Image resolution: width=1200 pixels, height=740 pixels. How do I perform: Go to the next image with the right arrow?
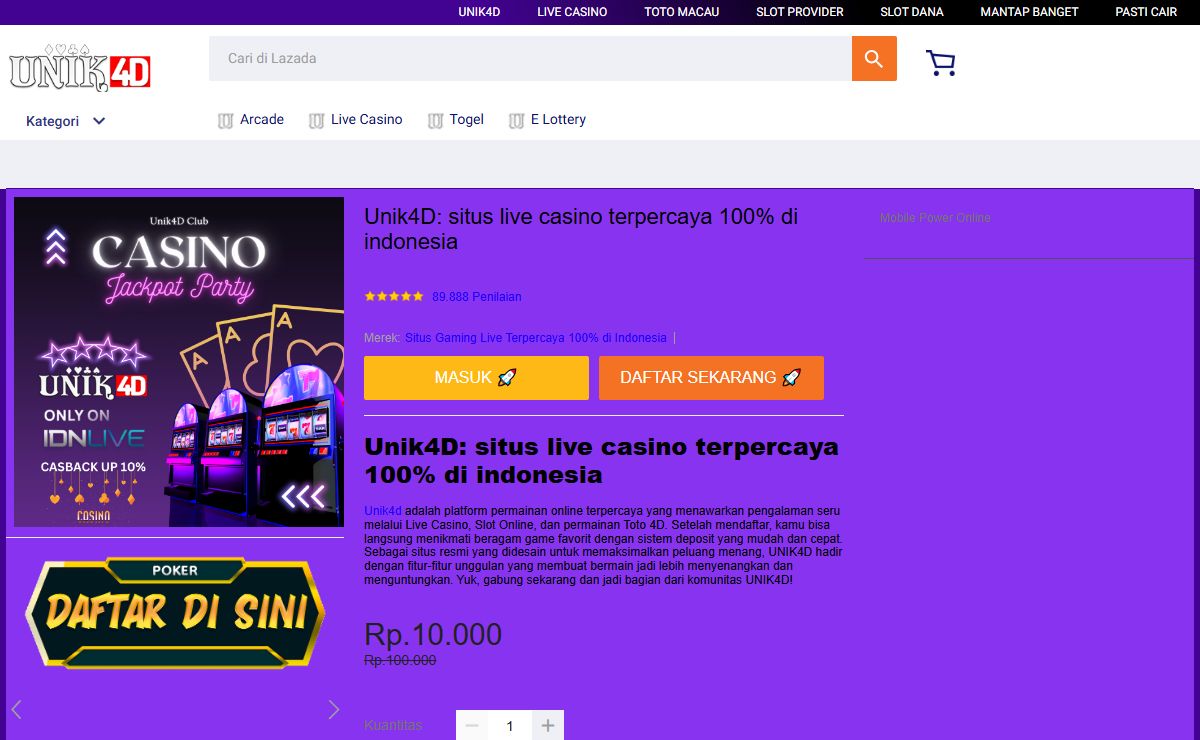coord(334,710)
